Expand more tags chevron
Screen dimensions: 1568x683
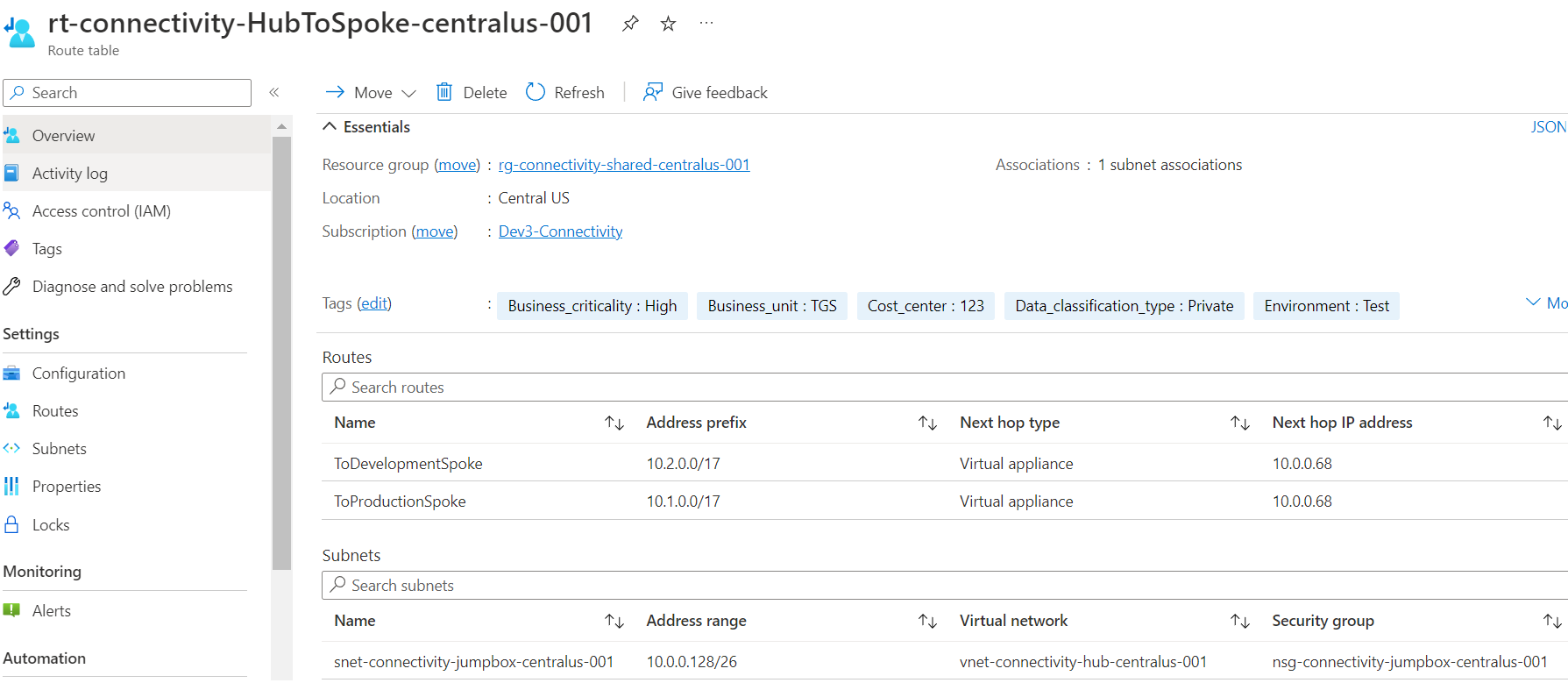[1533, 302]
